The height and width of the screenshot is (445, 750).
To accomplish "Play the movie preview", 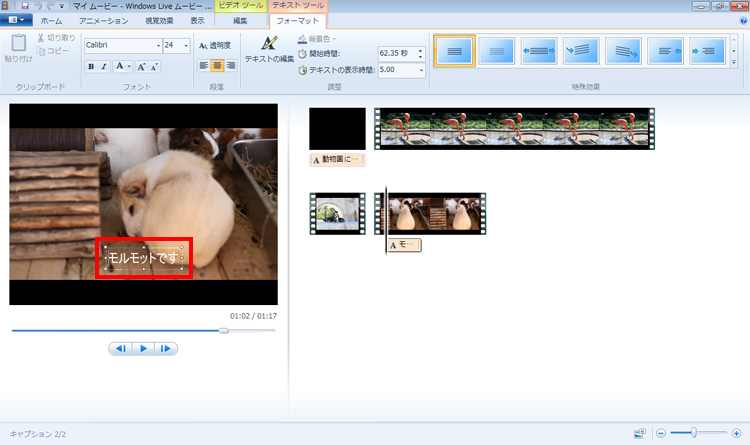I will pyautogui.click(x=143, y=348).
